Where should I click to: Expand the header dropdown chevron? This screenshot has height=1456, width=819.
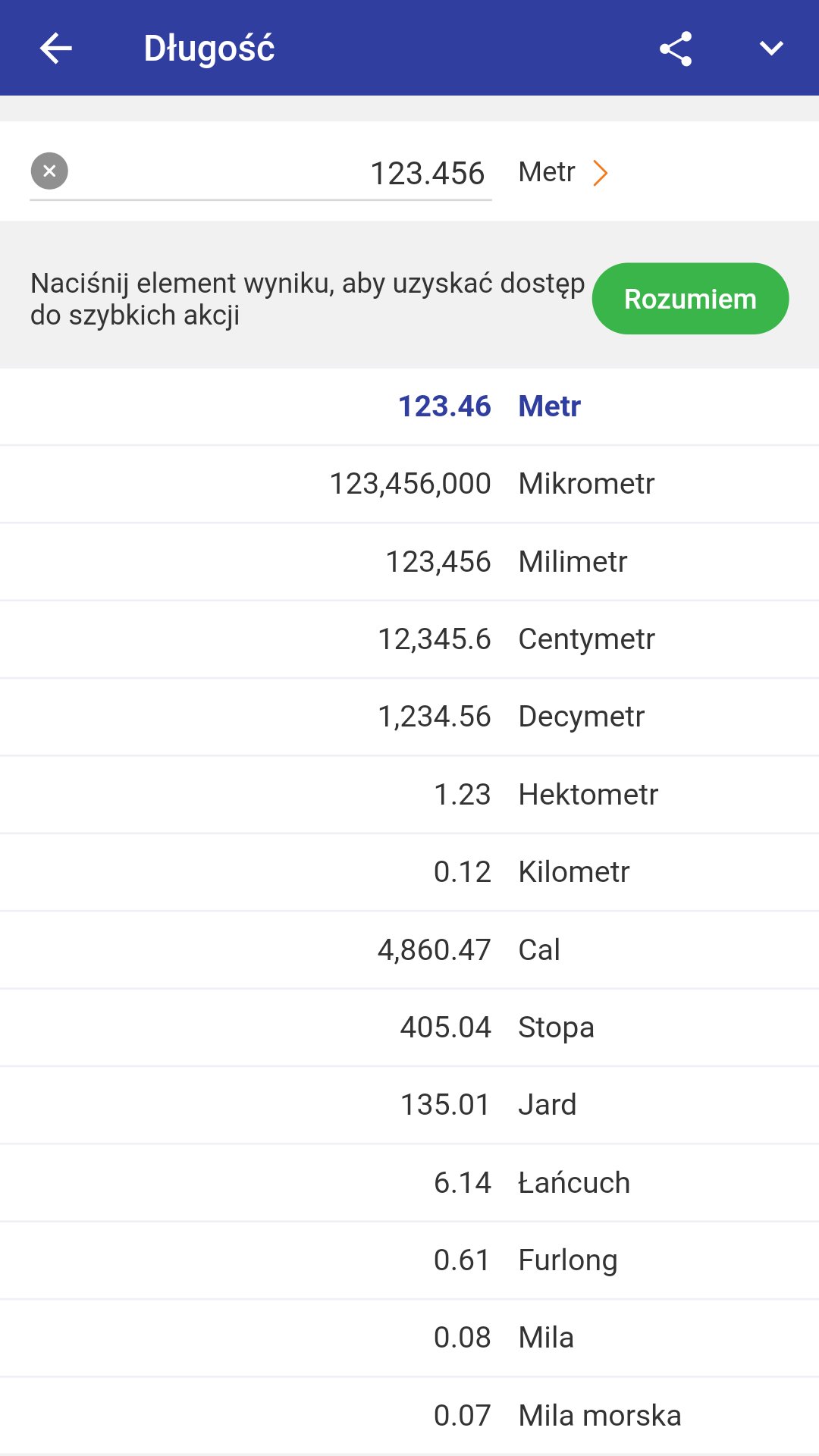[x=770, y=49]
